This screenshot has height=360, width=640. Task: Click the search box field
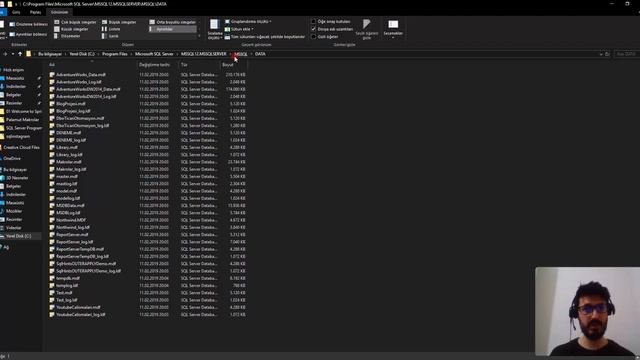click(626, 54)
